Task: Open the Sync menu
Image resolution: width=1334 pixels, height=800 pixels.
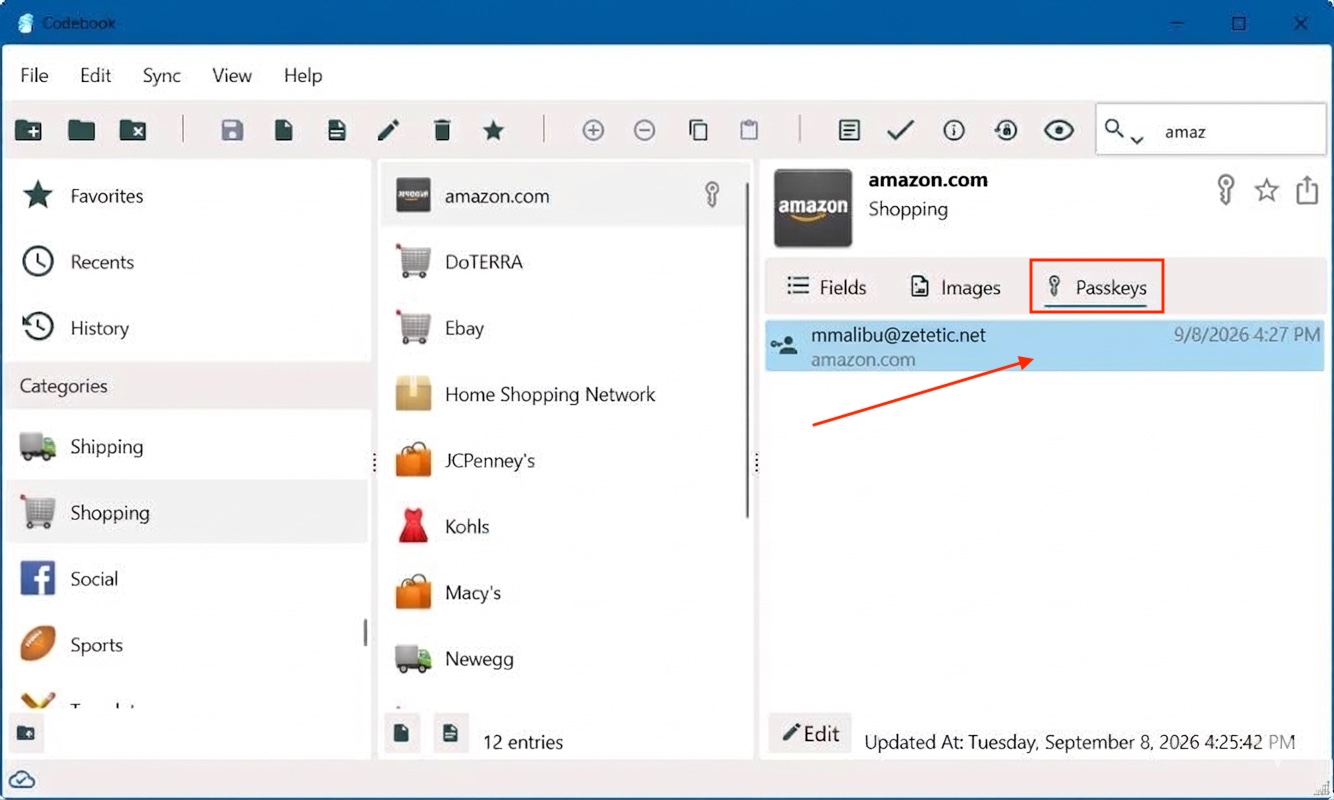Action: (x=162, y=76)
